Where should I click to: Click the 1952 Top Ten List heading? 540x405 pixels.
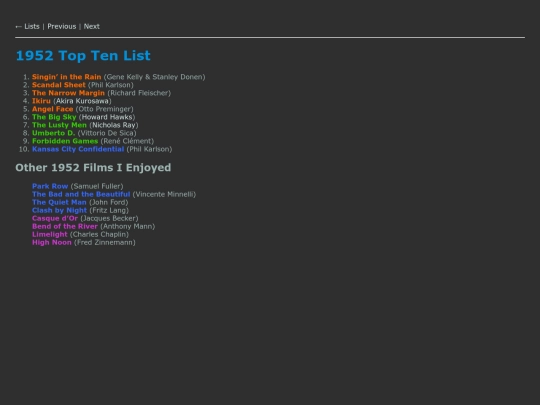(x=83, y=55)
